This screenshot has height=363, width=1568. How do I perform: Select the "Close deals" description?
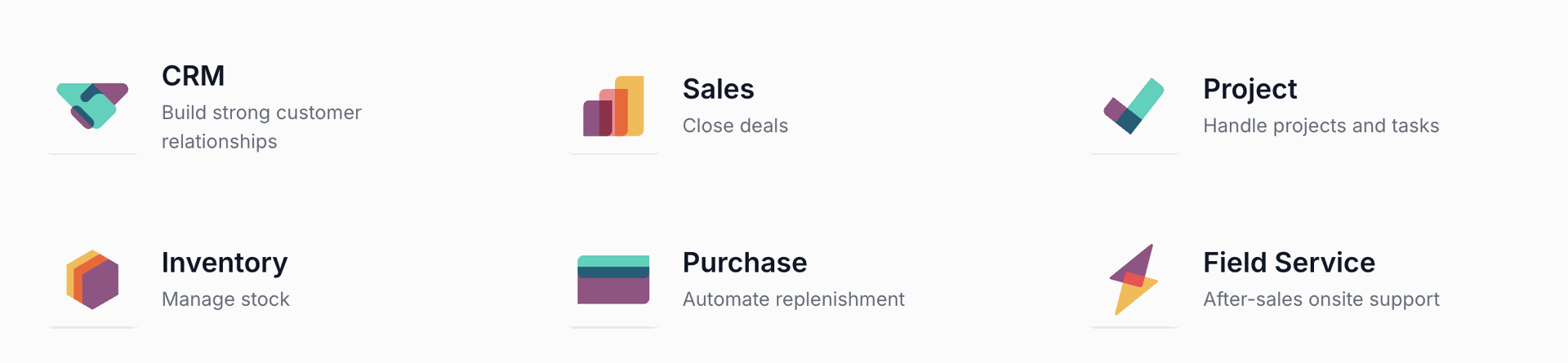pyautogui.click(x=735, y=126)
